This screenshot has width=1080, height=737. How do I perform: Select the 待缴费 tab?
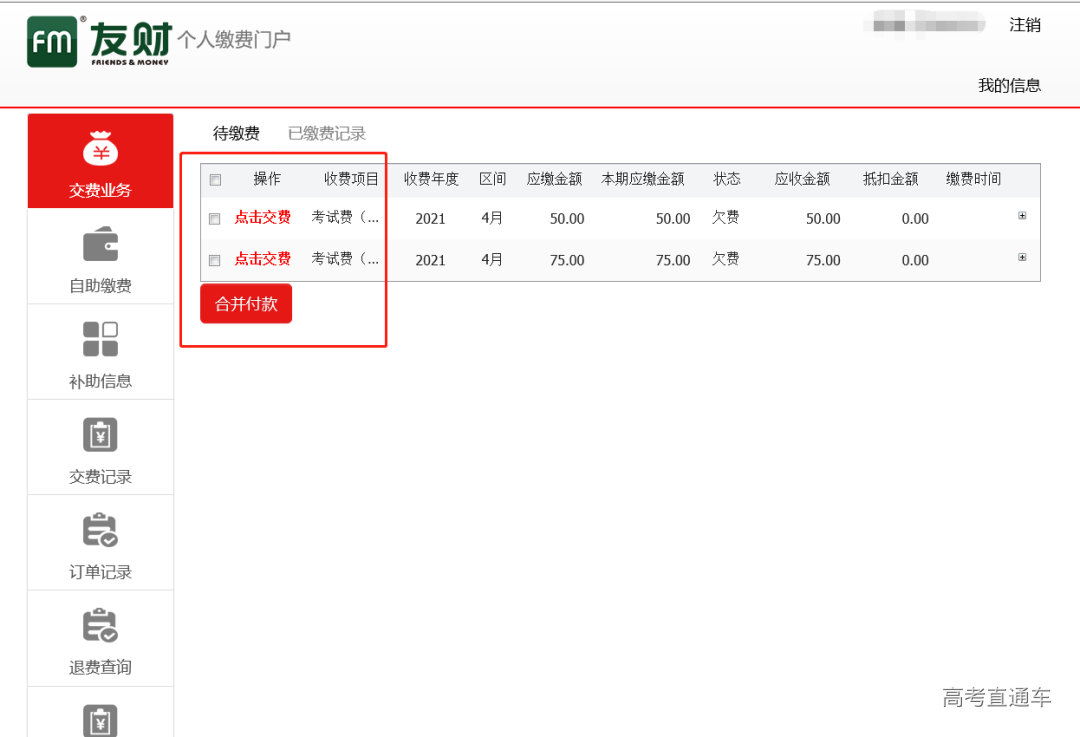pyautogui.click(x=237, y=132)
